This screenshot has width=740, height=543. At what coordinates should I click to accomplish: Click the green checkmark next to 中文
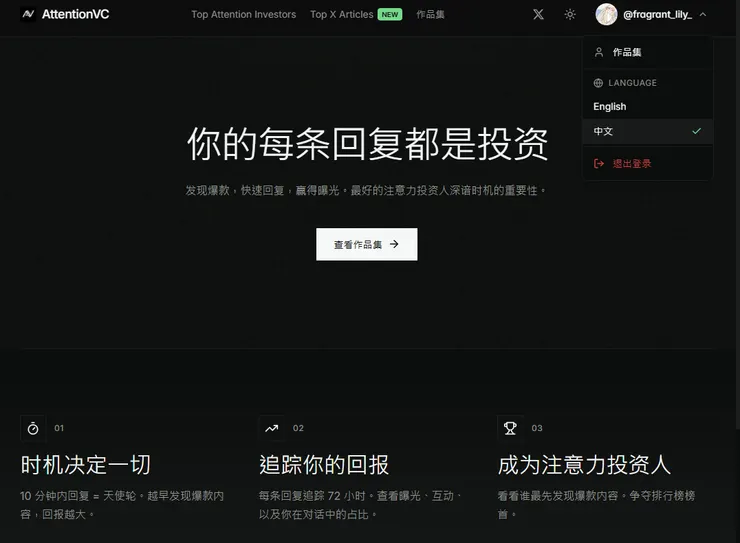697,131
